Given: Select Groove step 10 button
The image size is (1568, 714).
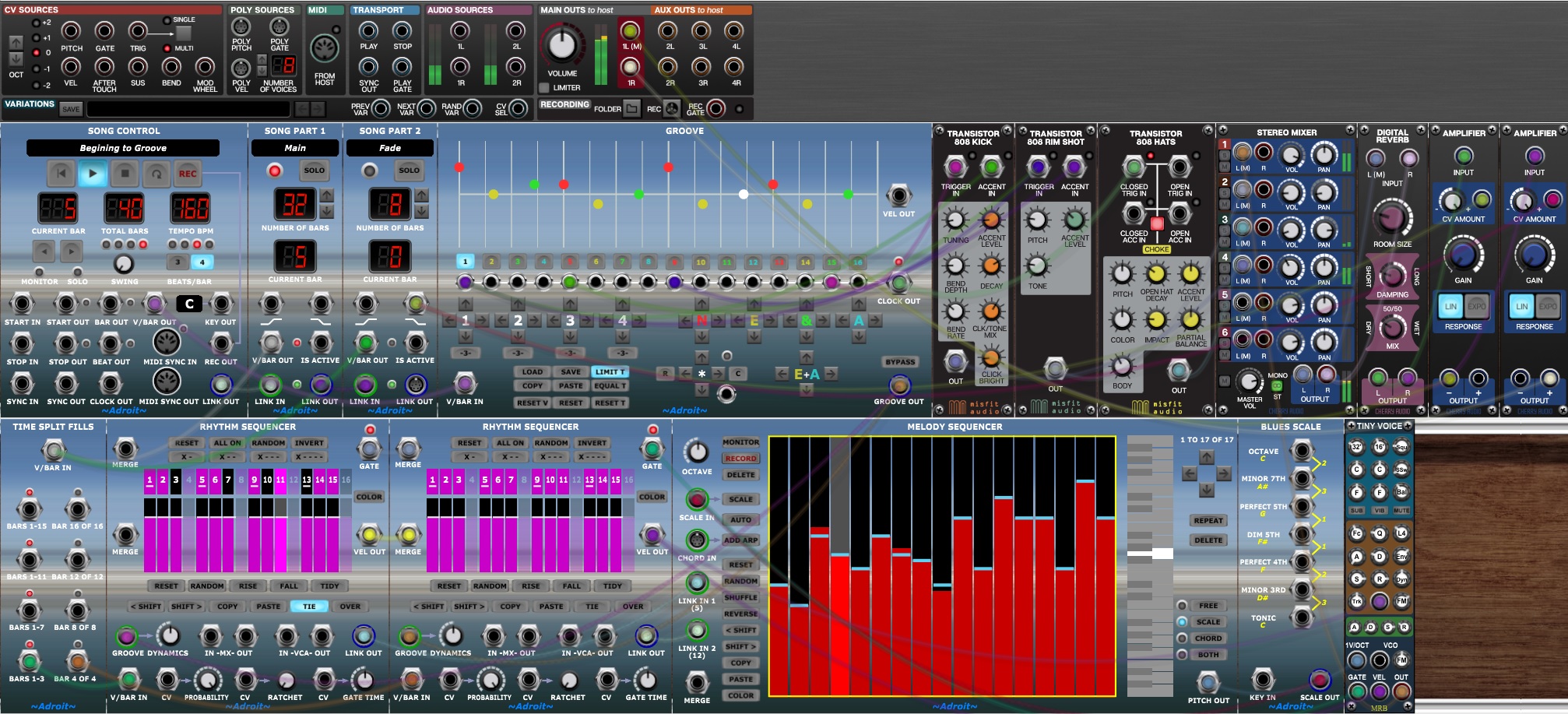Looking at the screenshot, I should (701, 262).
